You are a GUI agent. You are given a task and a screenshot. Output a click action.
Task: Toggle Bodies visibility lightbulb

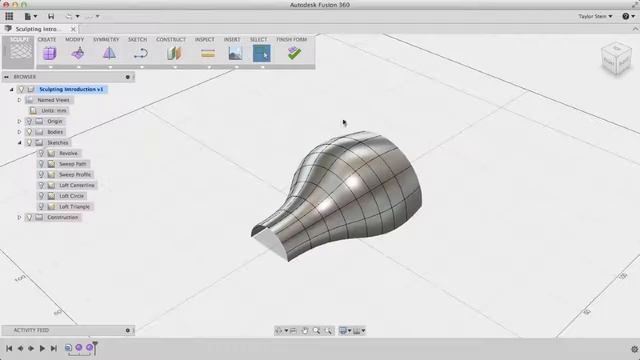pyautogui.click(x=29, y=132)
